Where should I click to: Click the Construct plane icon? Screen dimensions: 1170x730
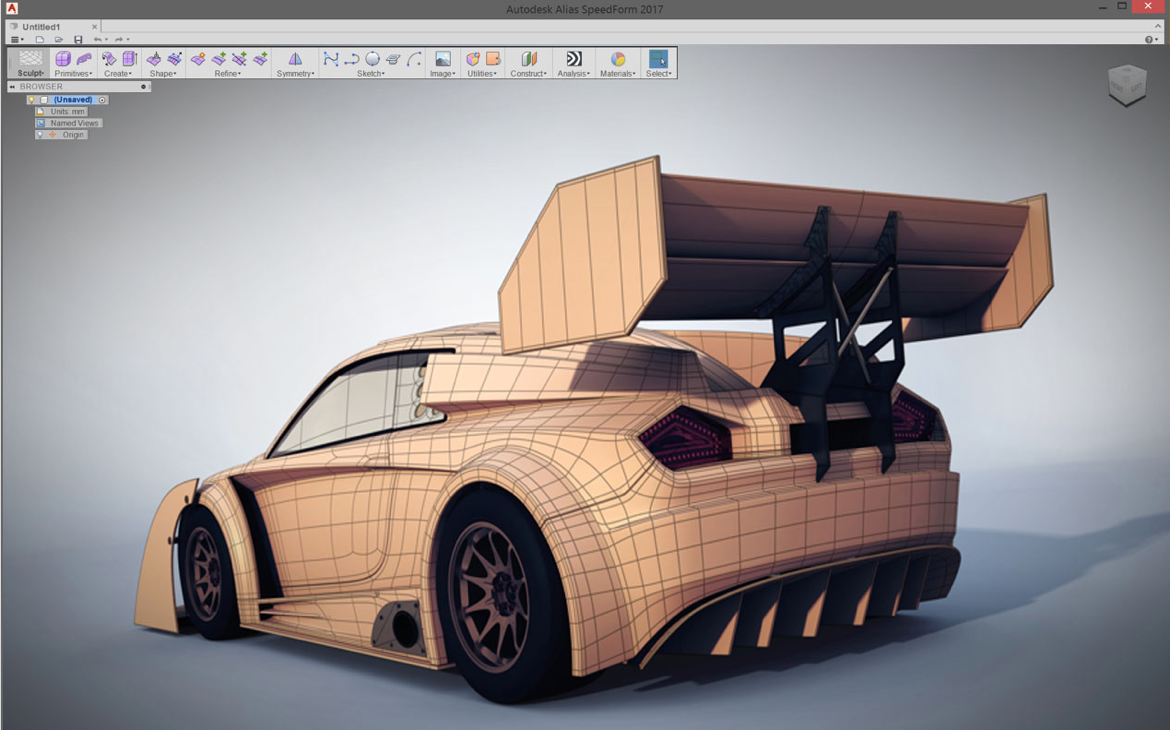pyautogui.click(x=529, y=59)
